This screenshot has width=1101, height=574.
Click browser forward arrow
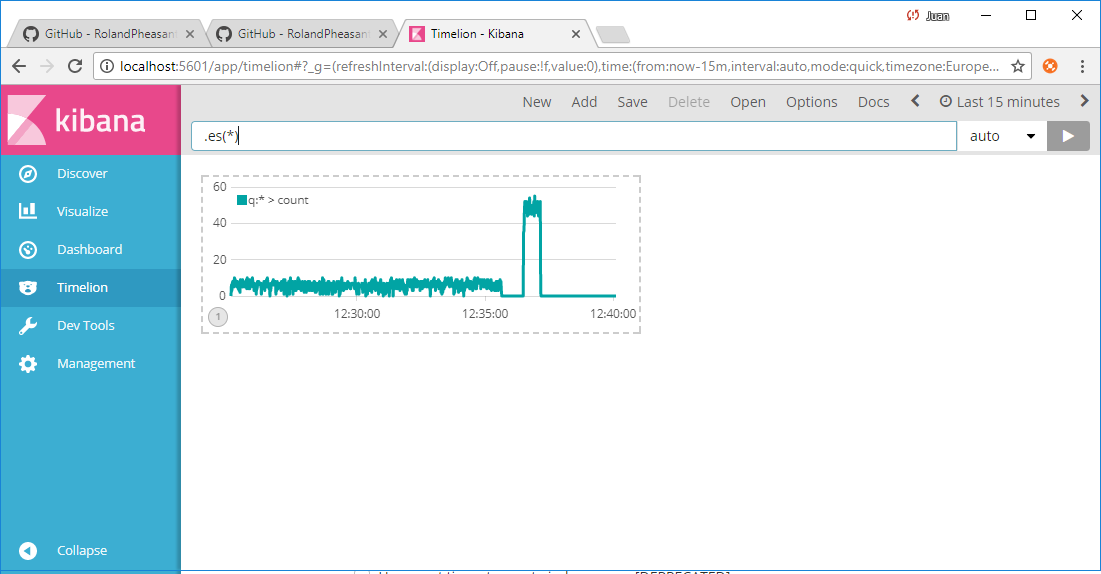pos(47,66)
